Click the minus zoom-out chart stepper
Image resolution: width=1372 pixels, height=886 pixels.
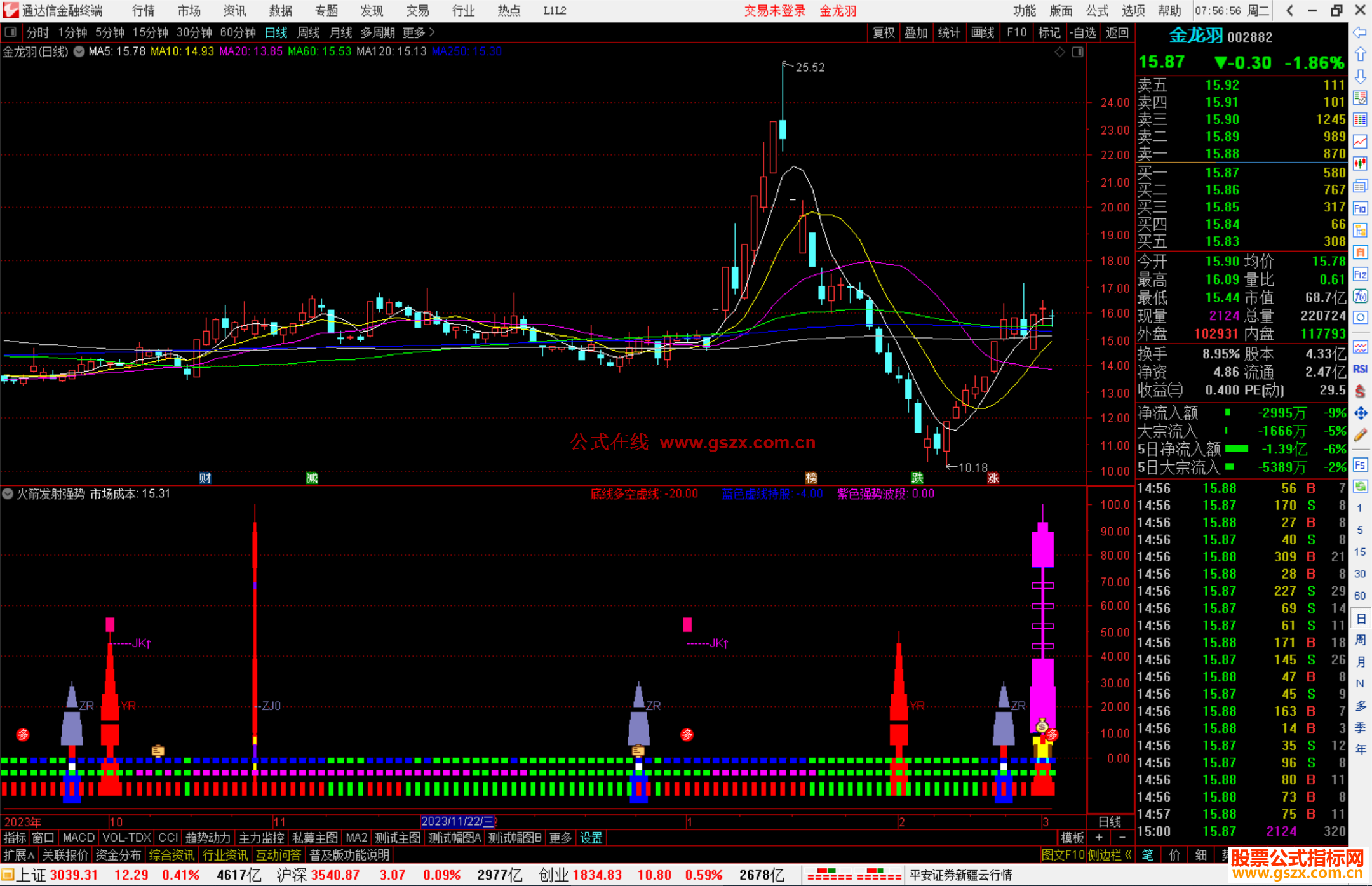1122,838
